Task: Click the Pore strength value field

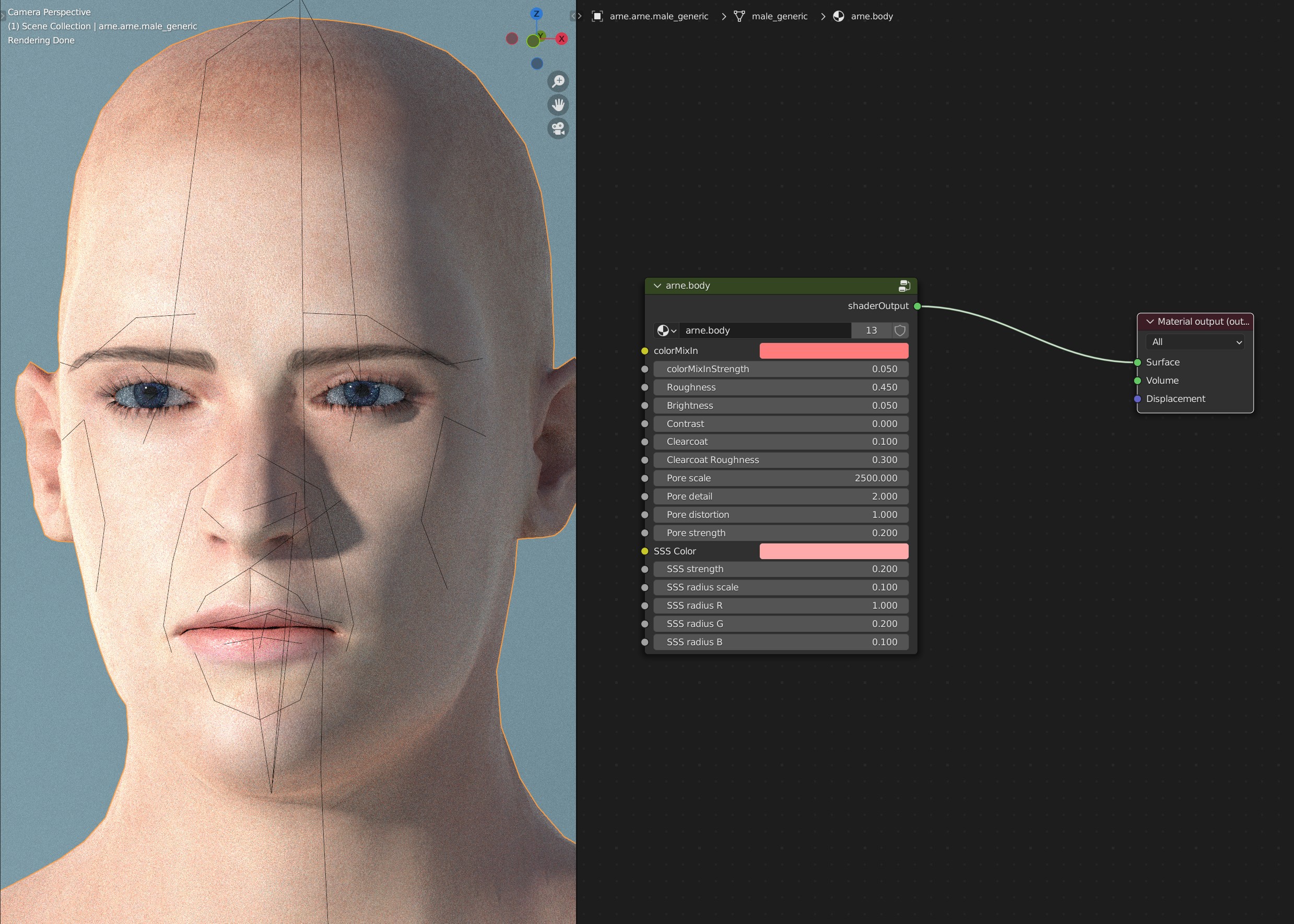Action: point(781,533)
